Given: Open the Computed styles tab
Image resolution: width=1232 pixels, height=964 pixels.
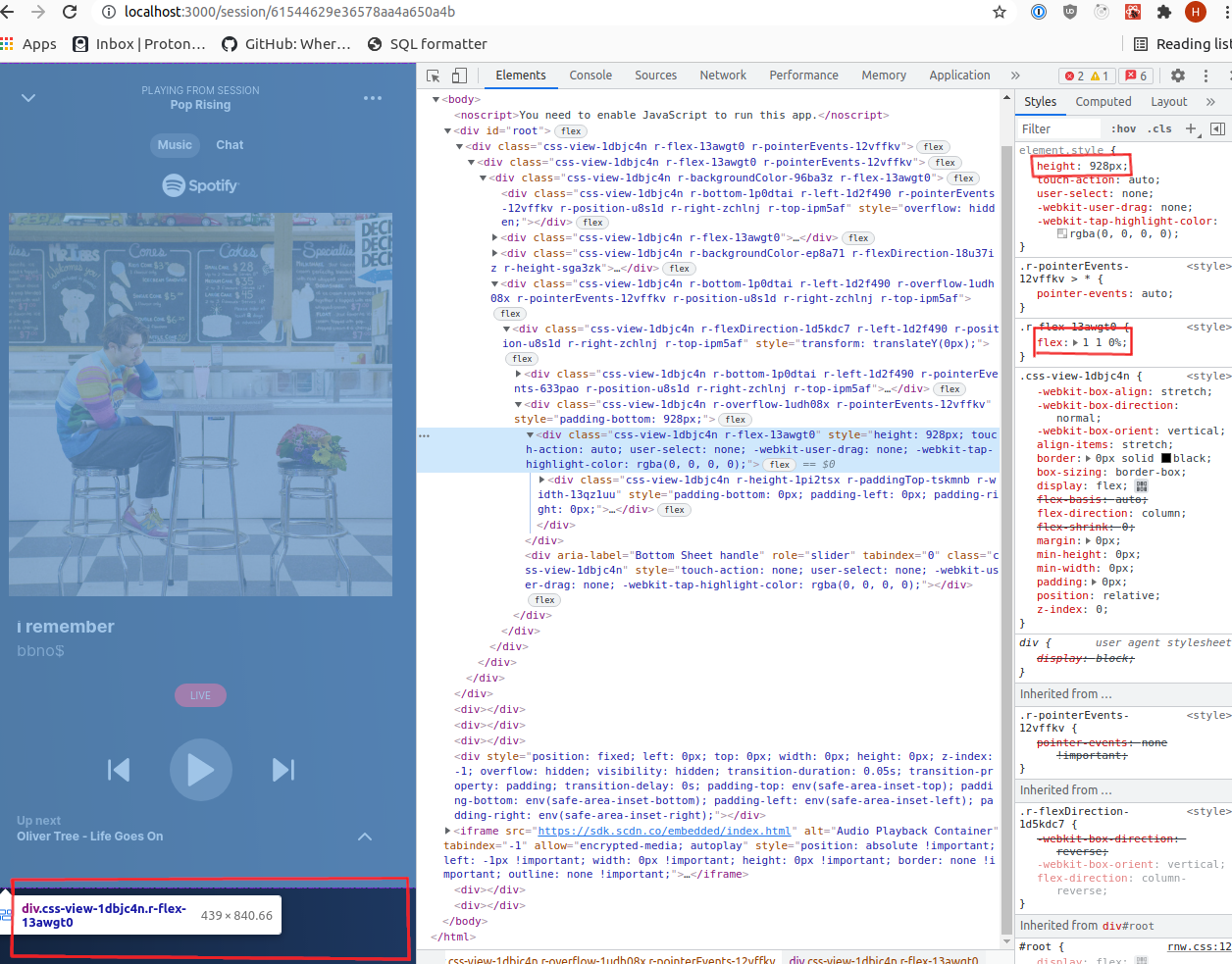Looking at the screenshot, I should click(x=1104, y=101).
